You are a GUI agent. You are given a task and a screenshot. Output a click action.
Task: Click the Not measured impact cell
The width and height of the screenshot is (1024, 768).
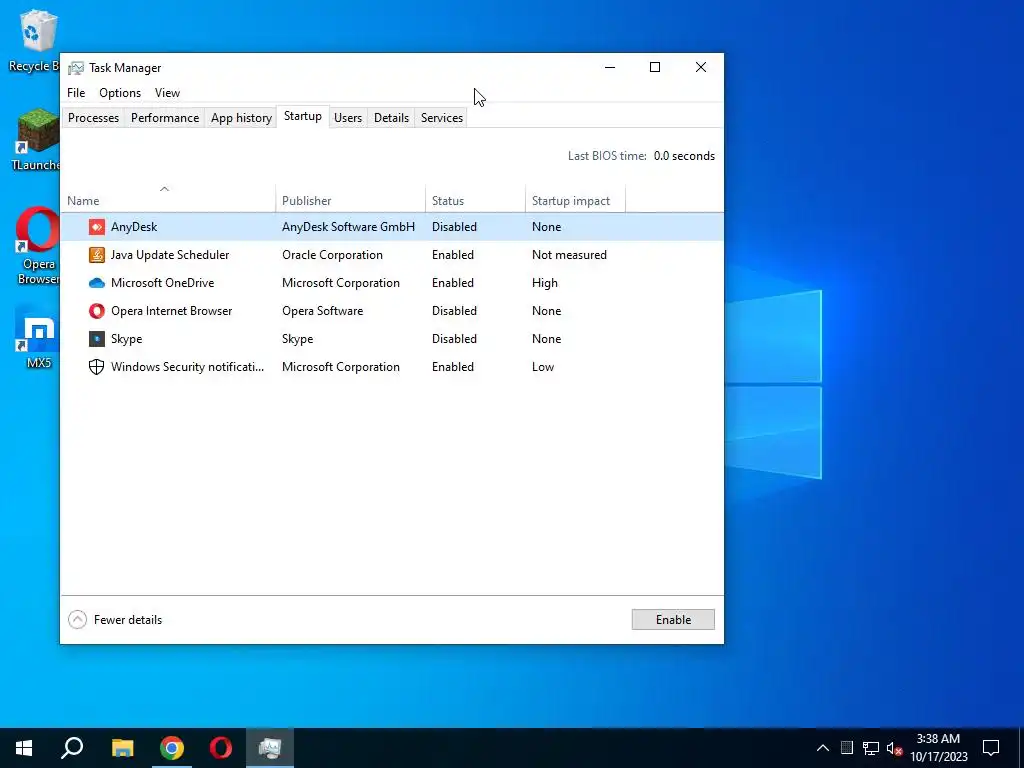pyautogui.click(x=569, y=255)
